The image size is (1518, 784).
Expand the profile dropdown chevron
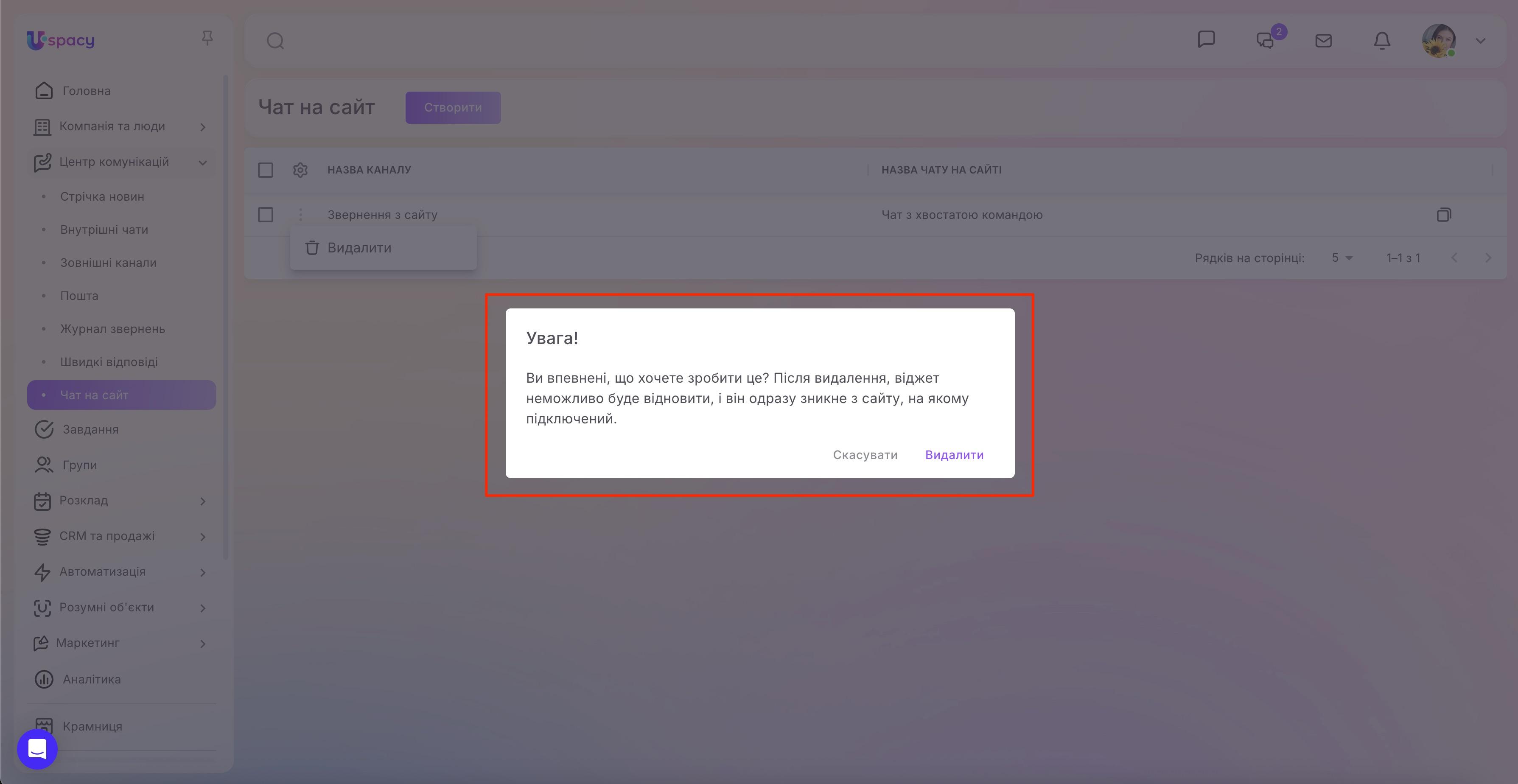[x=1480, y=41]
